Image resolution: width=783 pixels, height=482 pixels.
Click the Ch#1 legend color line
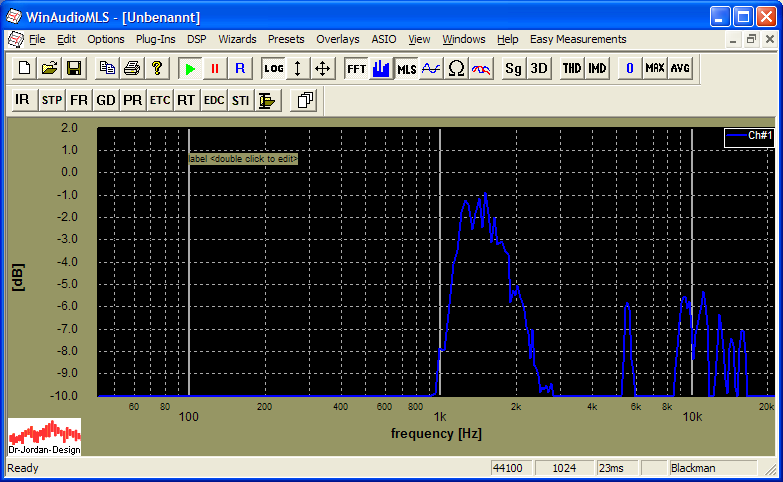738,135
